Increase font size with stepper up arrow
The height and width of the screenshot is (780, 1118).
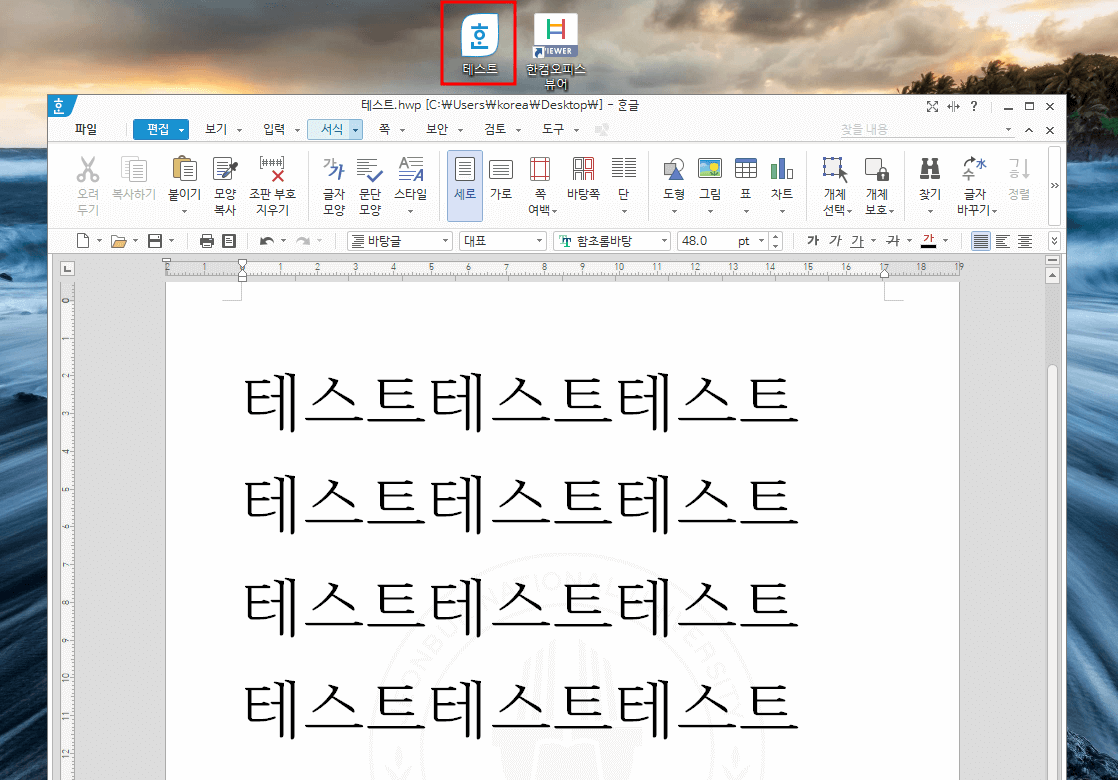pos(776,236)
